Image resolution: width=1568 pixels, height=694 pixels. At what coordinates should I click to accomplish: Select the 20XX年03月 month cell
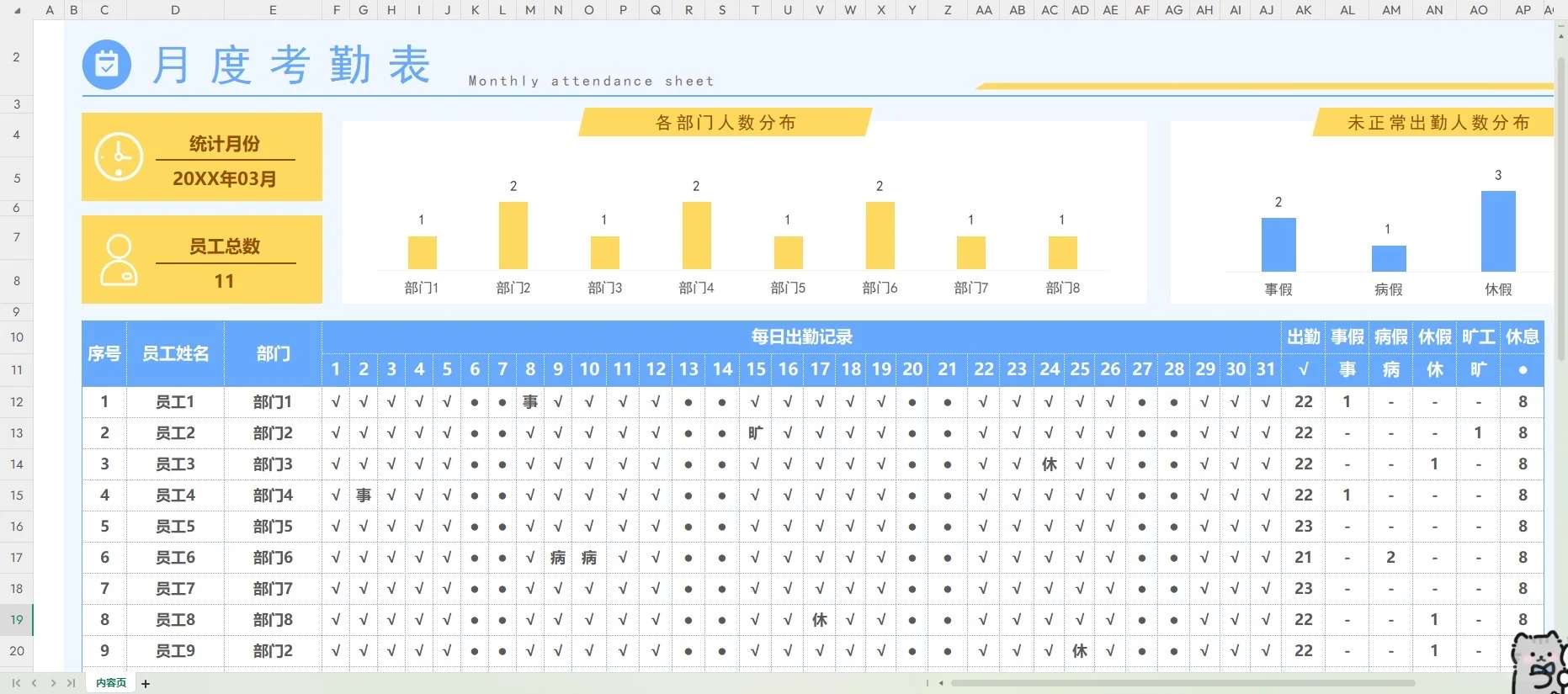(x=225, y=179)
